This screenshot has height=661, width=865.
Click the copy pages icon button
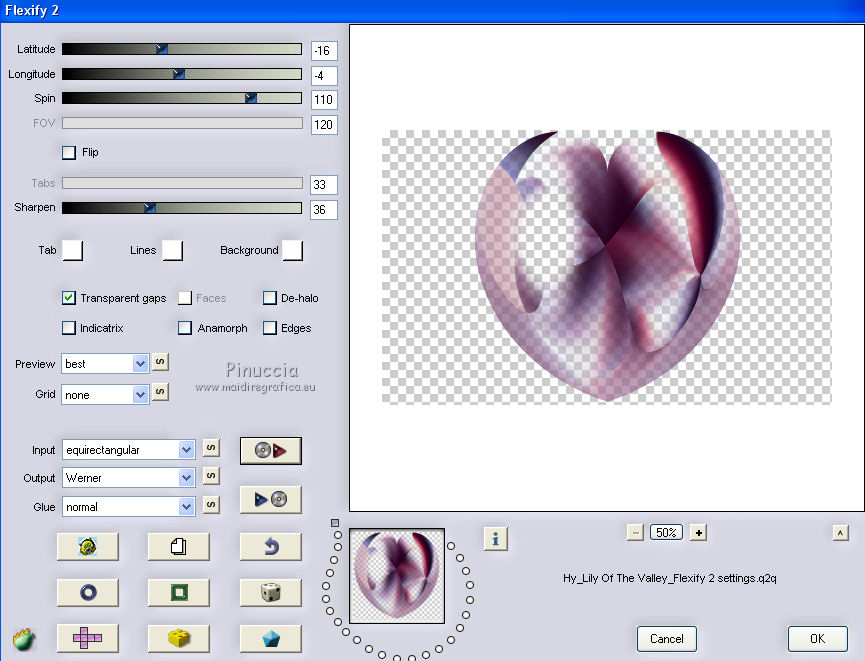(179, 547)
